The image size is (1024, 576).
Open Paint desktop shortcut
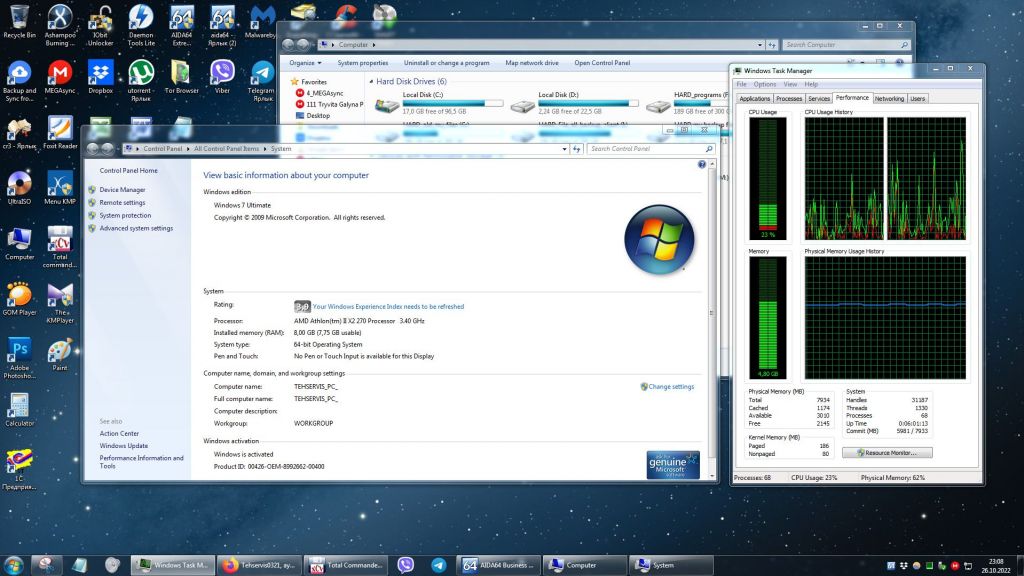click(x=59, y=355)
